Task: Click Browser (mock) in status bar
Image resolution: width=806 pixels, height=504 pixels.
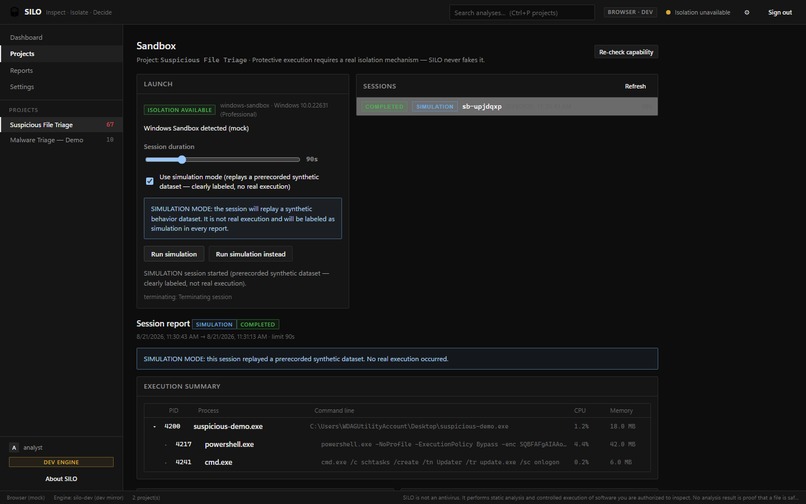Action: [26, 498]
